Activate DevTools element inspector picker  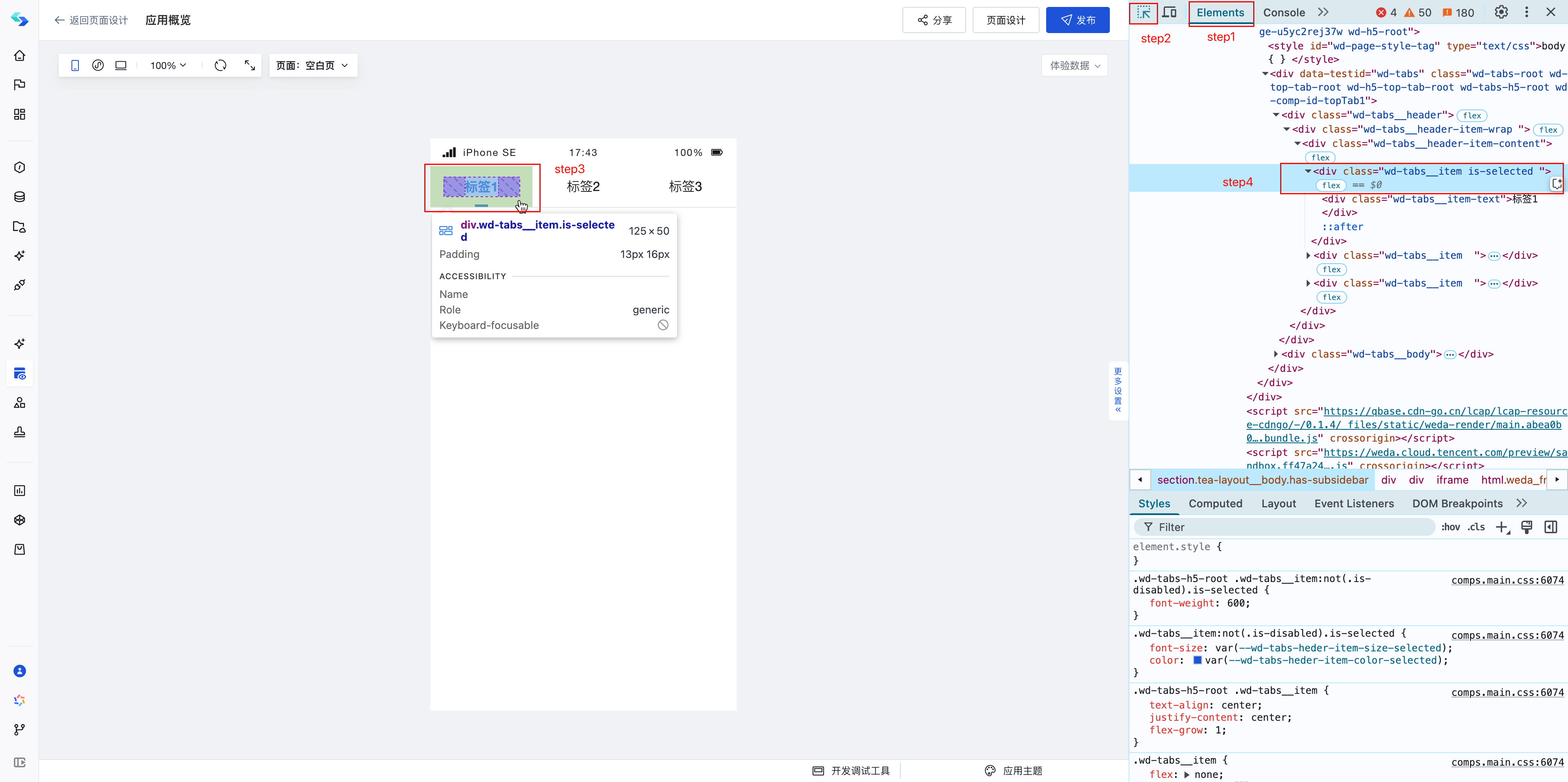[1143, 12]
